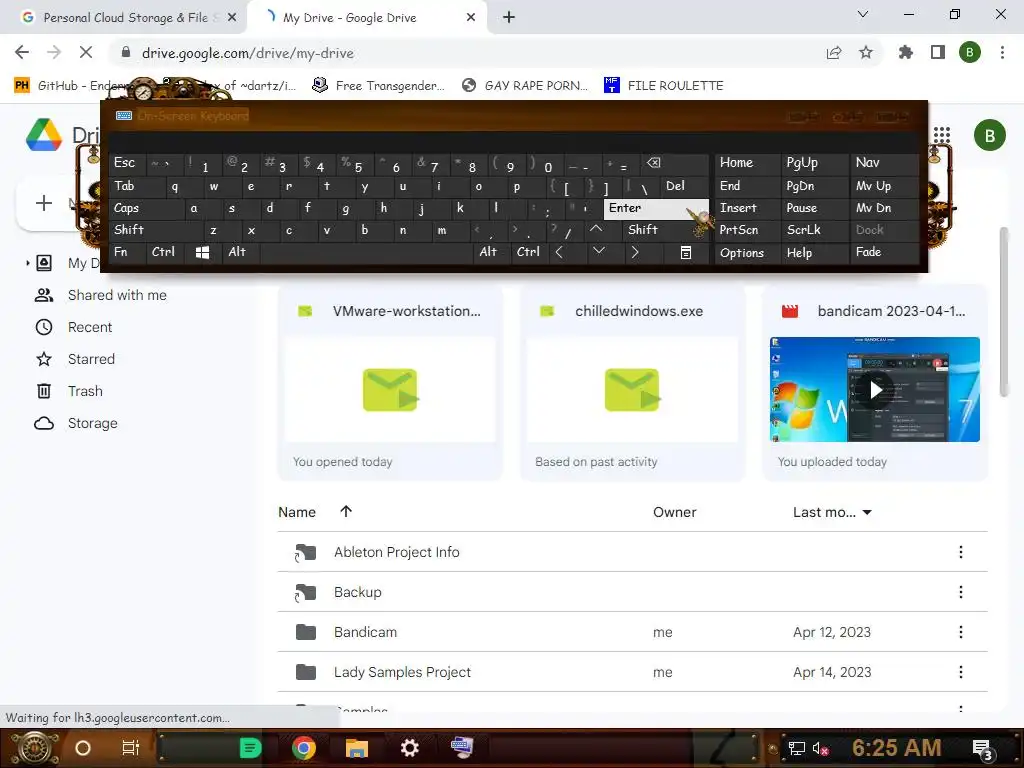This screenshot has width=1024, height=768.
Task: Stop page loading with the X button
Action: tap(86, 53)
